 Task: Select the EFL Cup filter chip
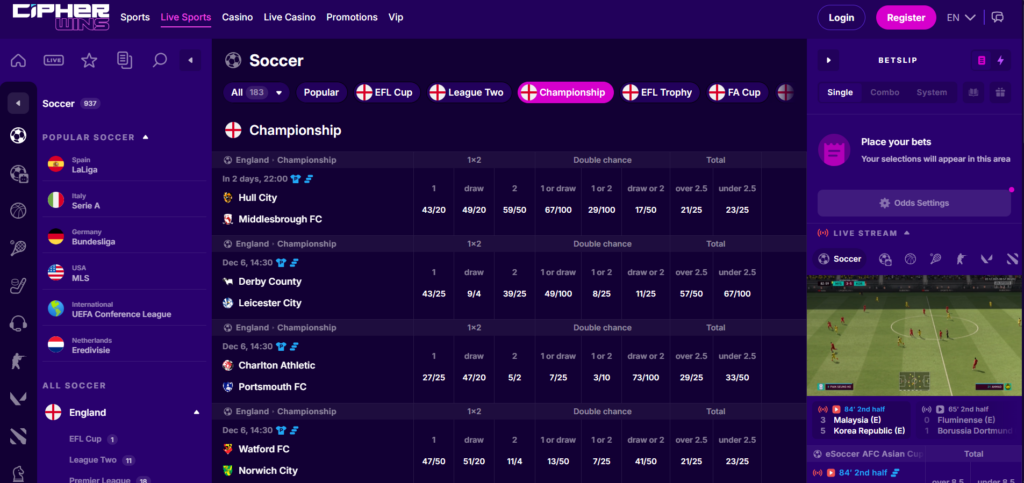click(x=387, y=93)
